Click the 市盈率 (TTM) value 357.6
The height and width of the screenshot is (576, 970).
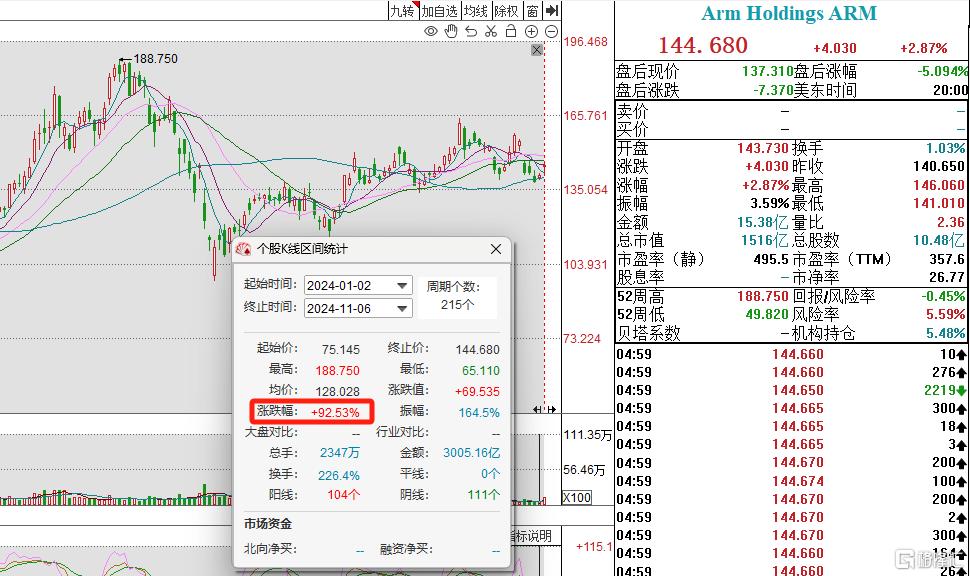click(946, 259)
